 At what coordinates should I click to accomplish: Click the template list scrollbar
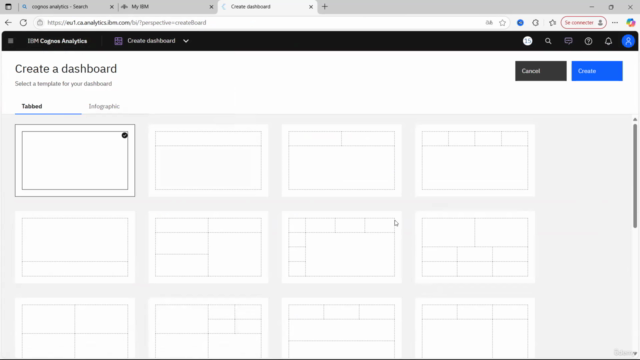(635, 176)
